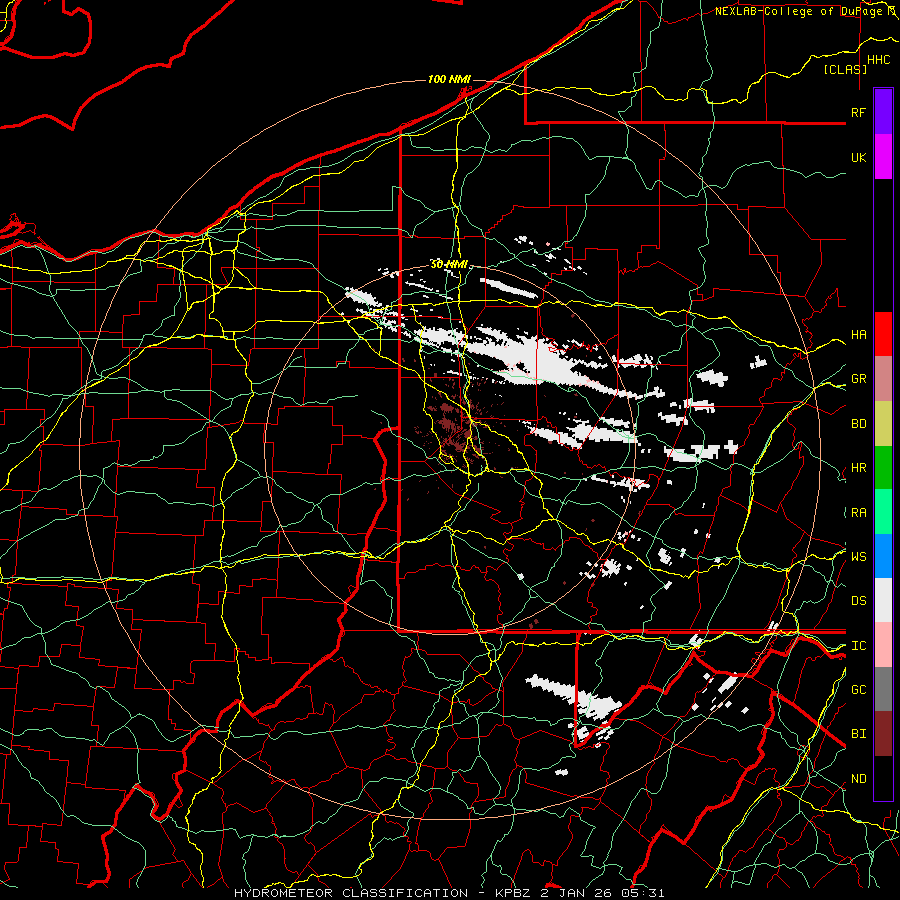Screen dimensions: 900x900
Task: Click the brown BI color bar swatch
Action: pyautogui.click(x=883, y=734)
